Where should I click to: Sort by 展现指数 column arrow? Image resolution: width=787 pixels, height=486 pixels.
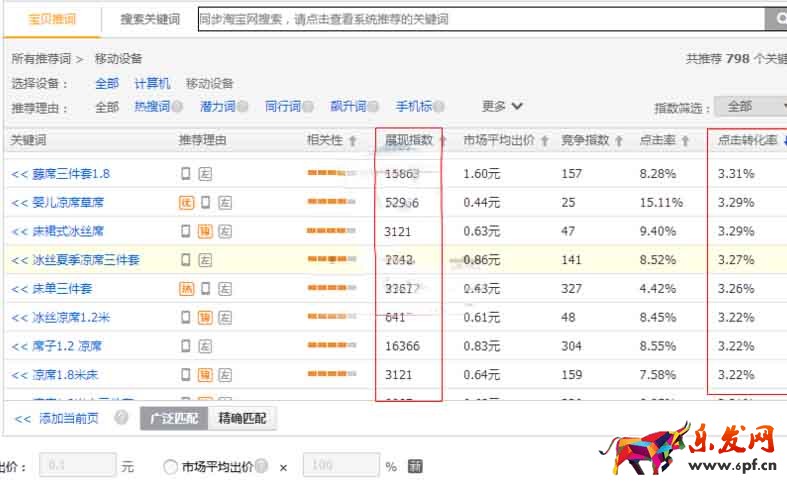click(x=441, y=141)
